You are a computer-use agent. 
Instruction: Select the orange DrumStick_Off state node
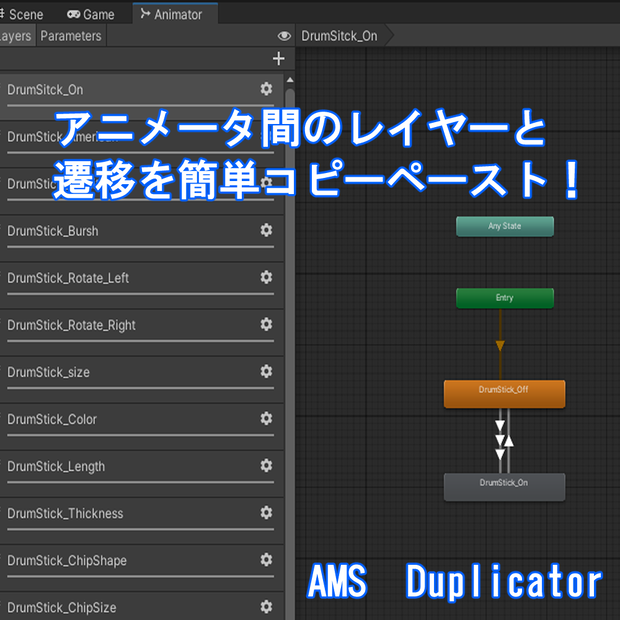coord(505,394)
